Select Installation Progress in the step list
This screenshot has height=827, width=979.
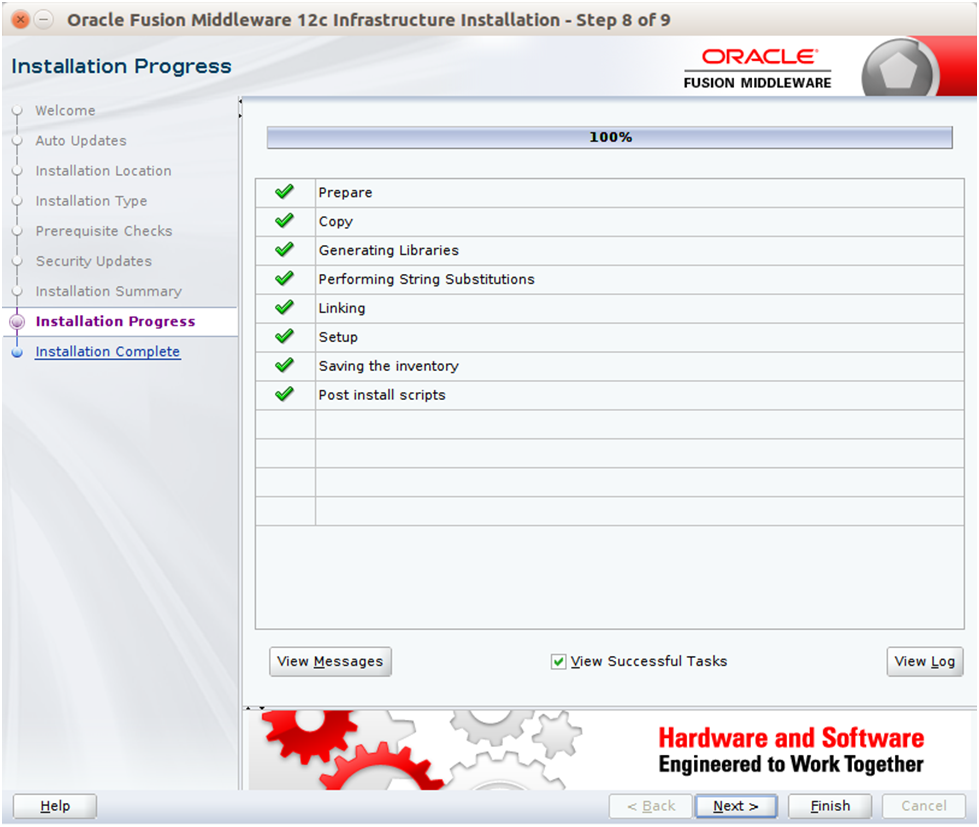[x=116, y=321]
